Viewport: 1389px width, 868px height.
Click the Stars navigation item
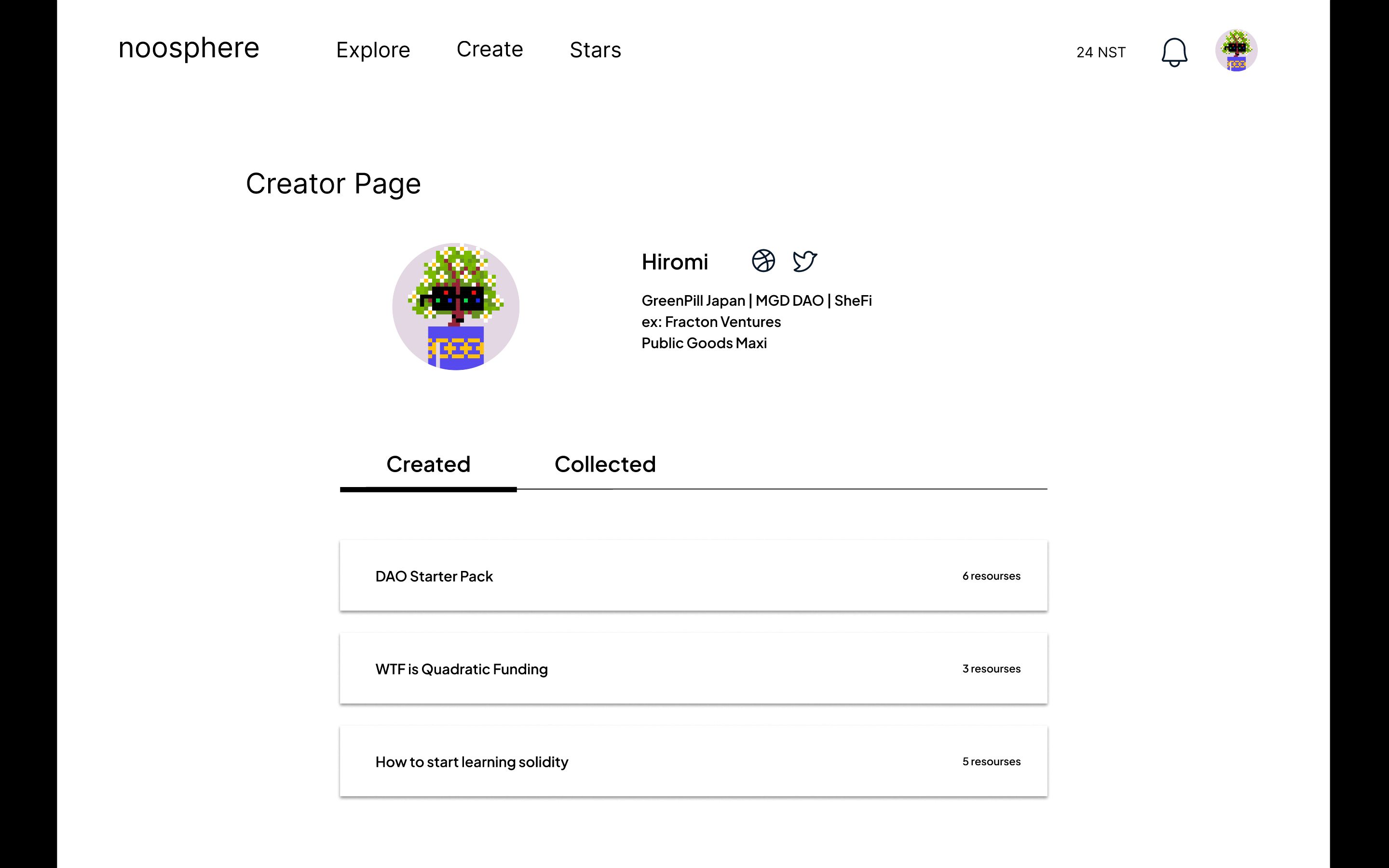click(x=595, y=49)
